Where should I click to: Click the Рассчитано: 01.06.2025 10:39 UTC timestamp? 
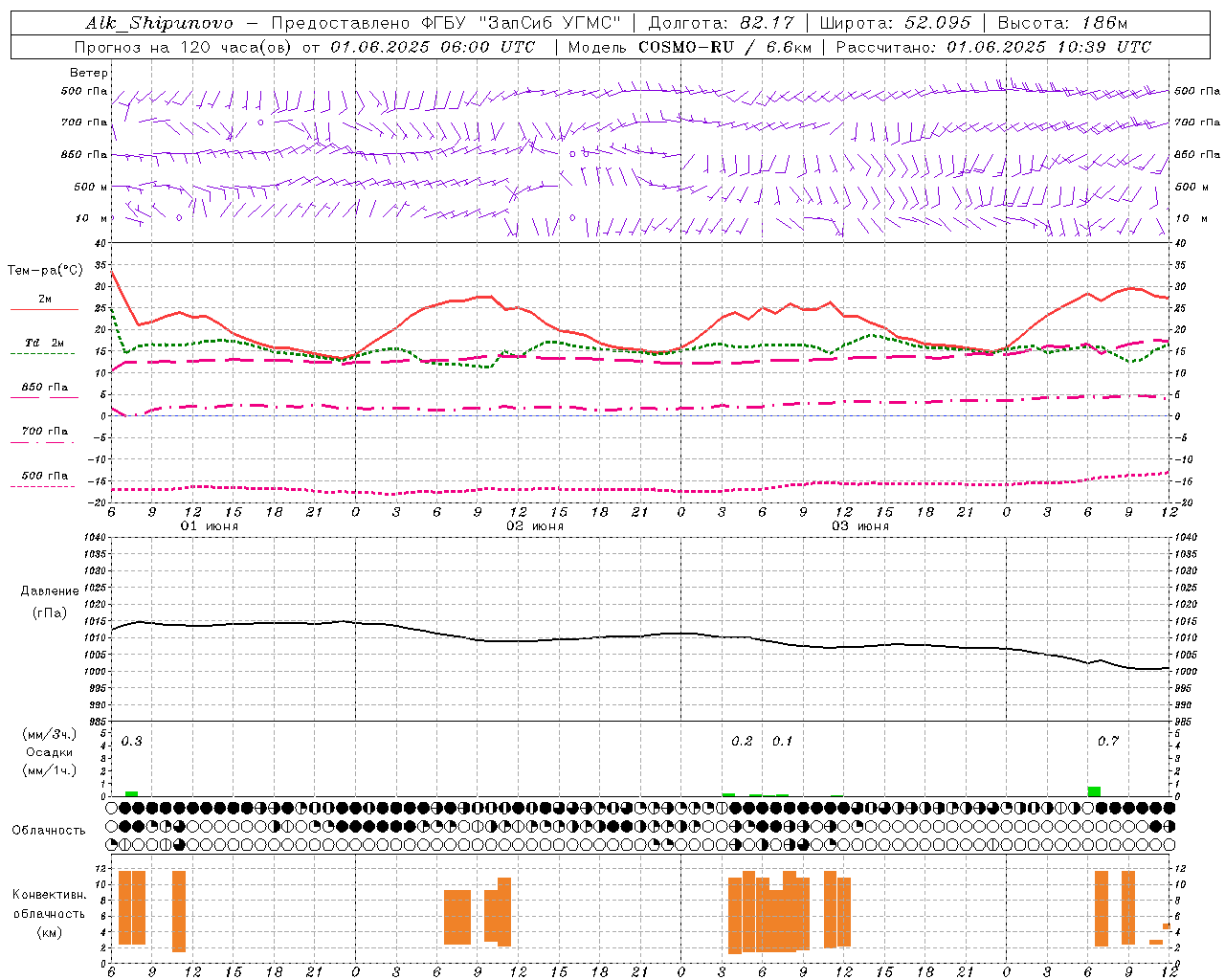[993, 47]
